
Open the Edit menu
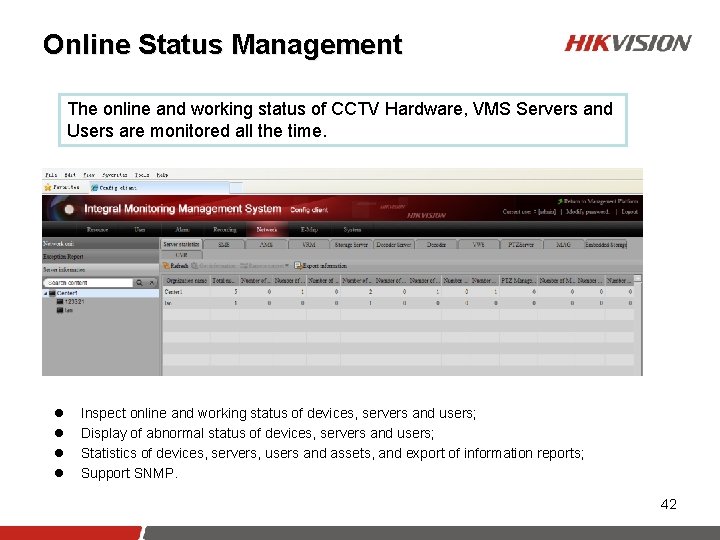(70, 175)
